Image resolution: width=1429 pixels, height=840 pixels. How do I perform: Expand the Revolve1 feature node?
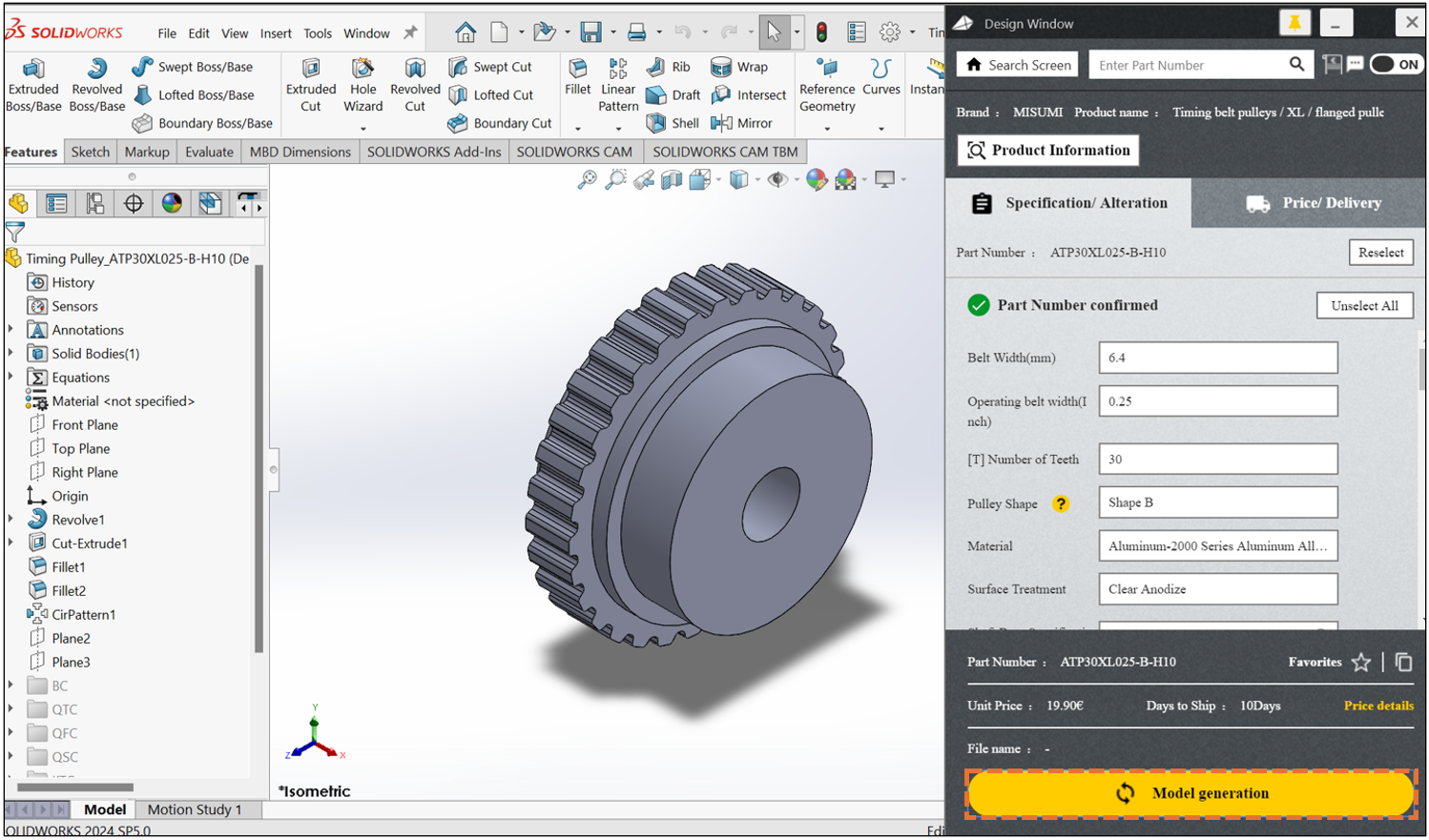click(x=11, y=520)
